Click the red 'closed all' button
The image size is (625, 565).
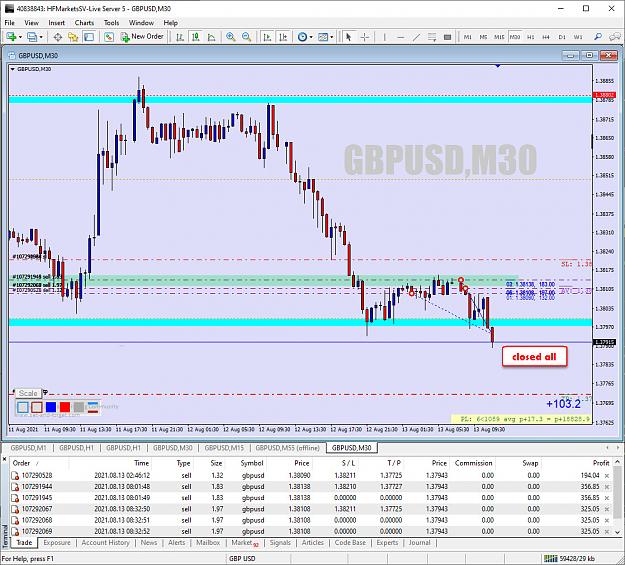534,356
